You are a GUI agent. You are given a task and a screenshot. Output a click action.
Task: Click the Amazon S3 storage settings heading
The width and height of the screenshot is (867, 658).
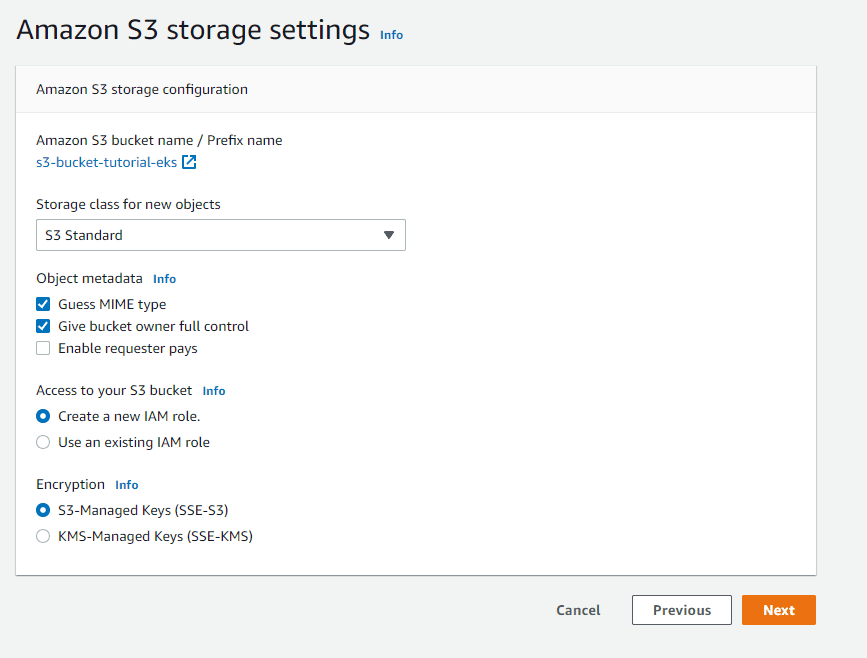(194, 30)
